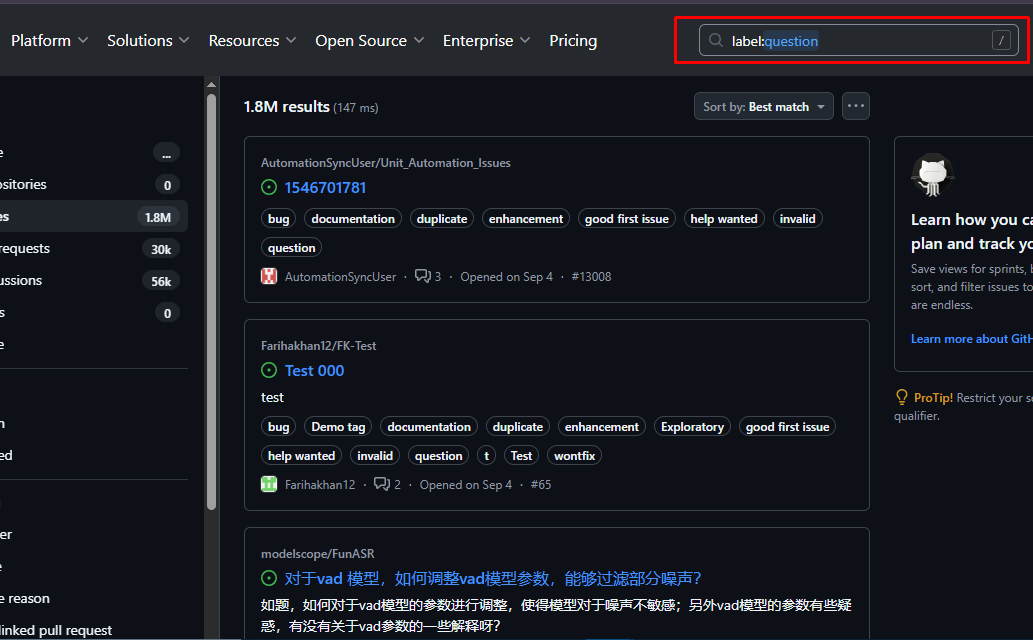Click the AutomationSyncUser author name
Image resolution: width=1033 pixels, height=640 pixels.
tap(340, 277)
